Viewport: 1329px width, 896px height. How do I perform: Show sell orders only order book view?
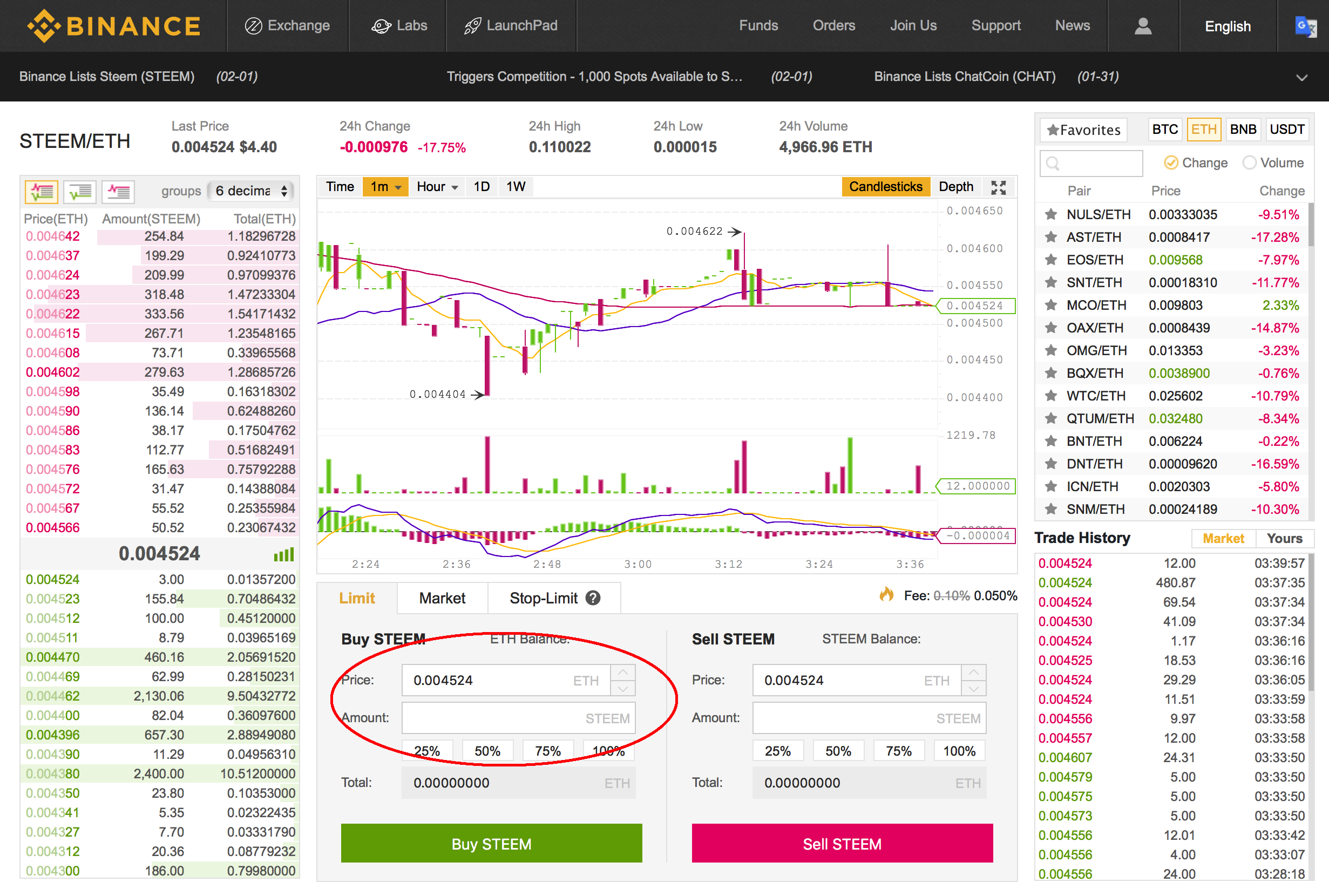118,192
